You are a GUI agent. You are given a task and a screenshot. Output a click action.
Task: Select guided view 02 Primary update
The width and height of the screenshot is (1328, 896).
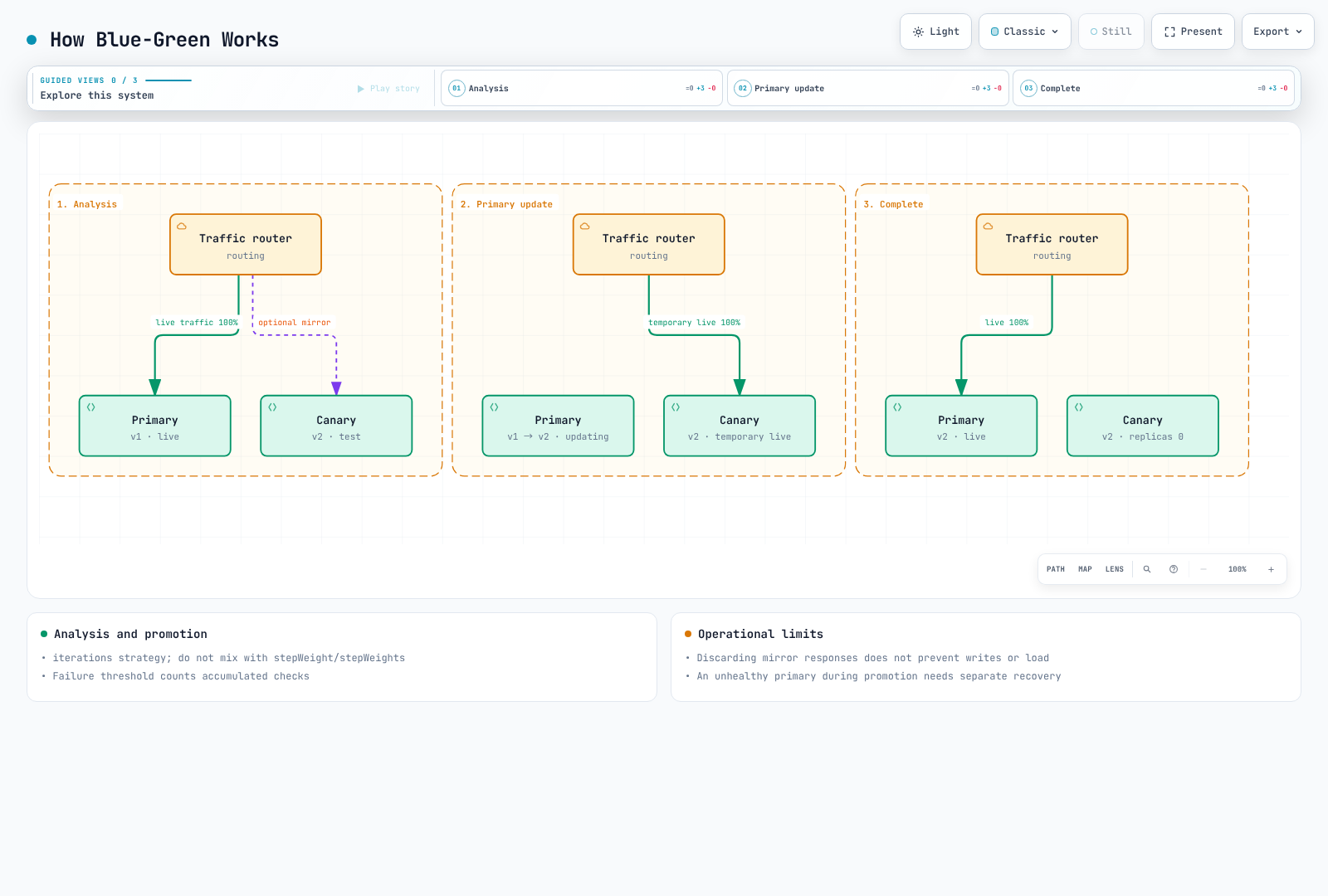868,88
